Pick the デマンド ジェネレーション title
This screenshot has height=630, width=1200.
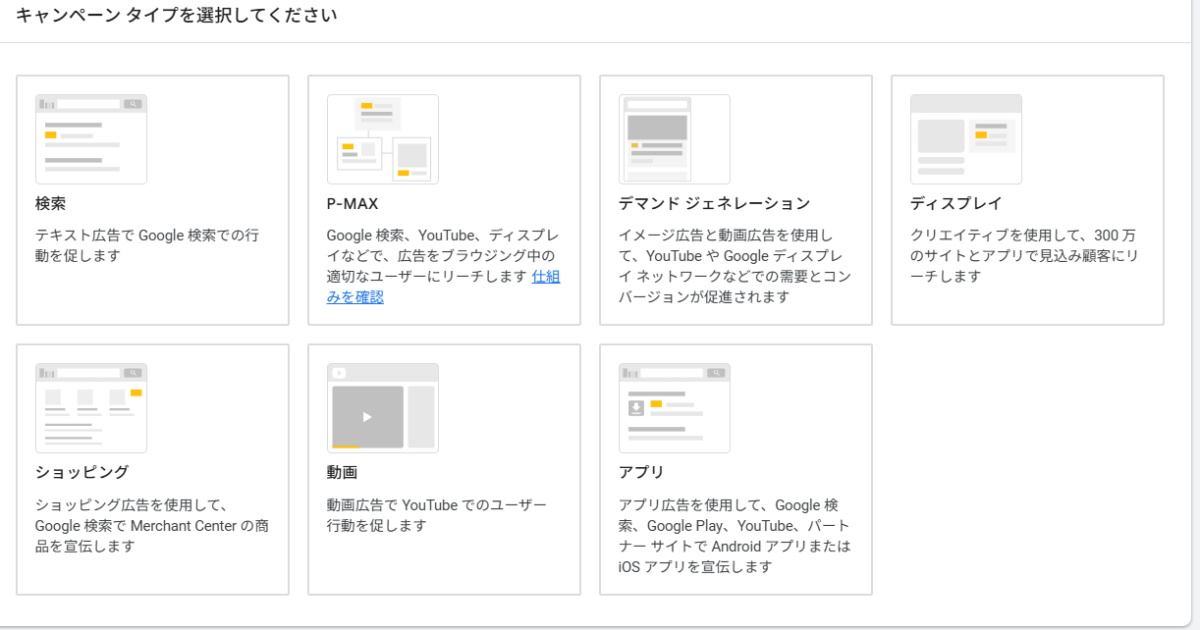714,203
